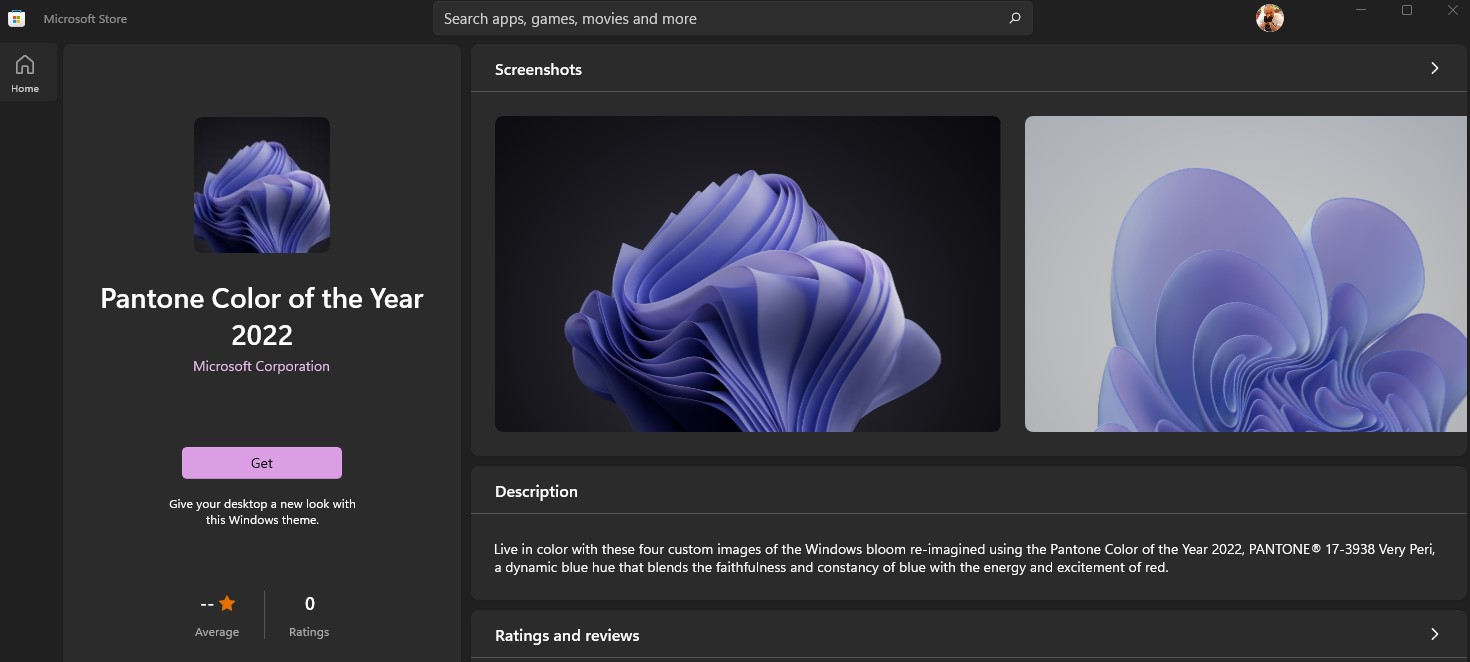Click the Get button

point(262,463)
